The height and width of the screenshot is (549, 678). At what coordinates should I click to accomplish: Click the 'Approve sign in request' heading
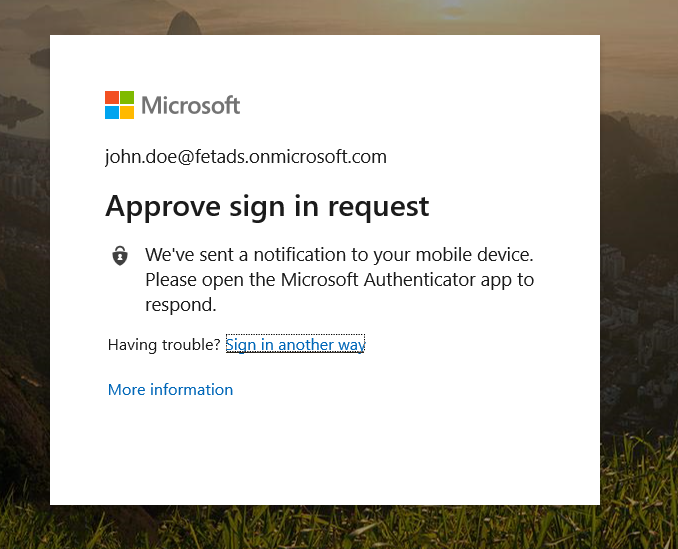point(267,206)
